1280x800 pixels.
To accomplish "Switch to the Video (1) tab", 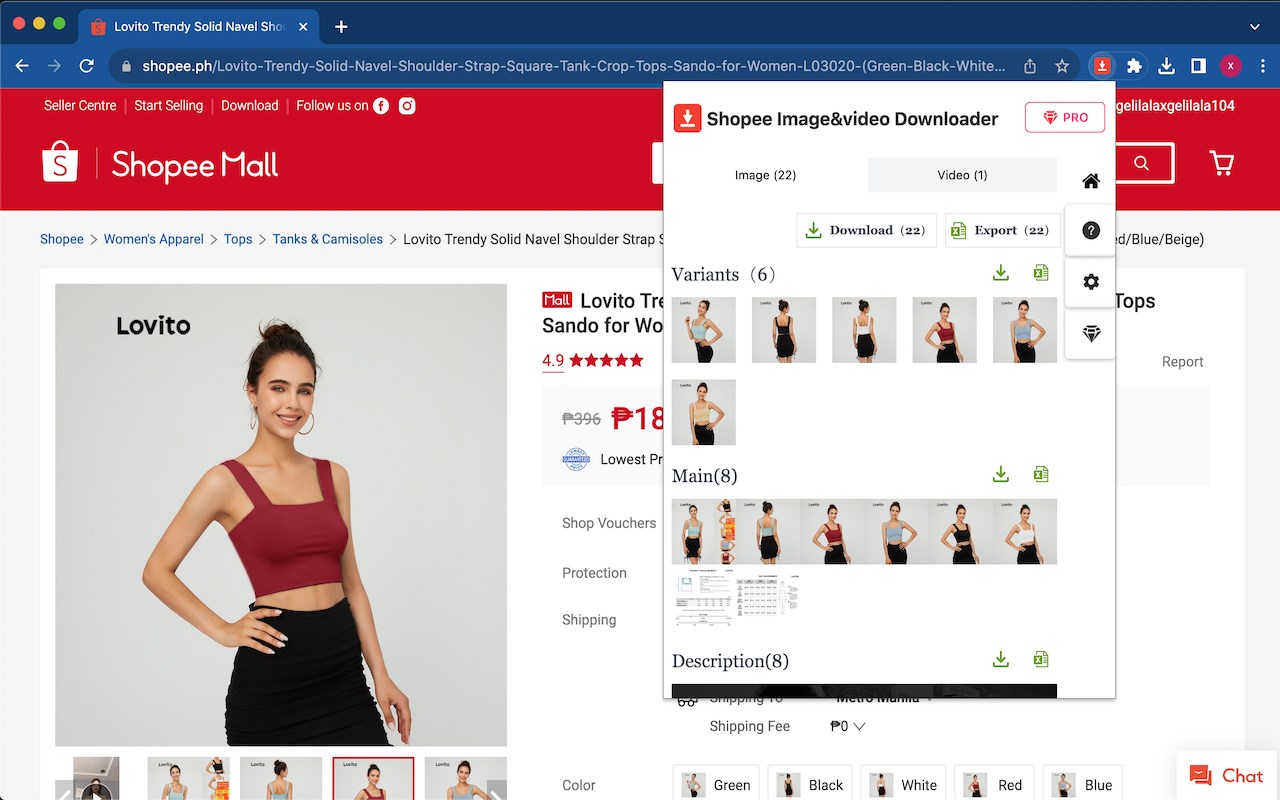I will pos(962,175).
